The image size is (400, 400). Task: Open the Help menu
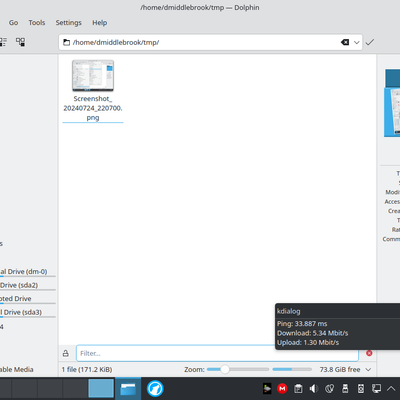[x=100, y=23]
